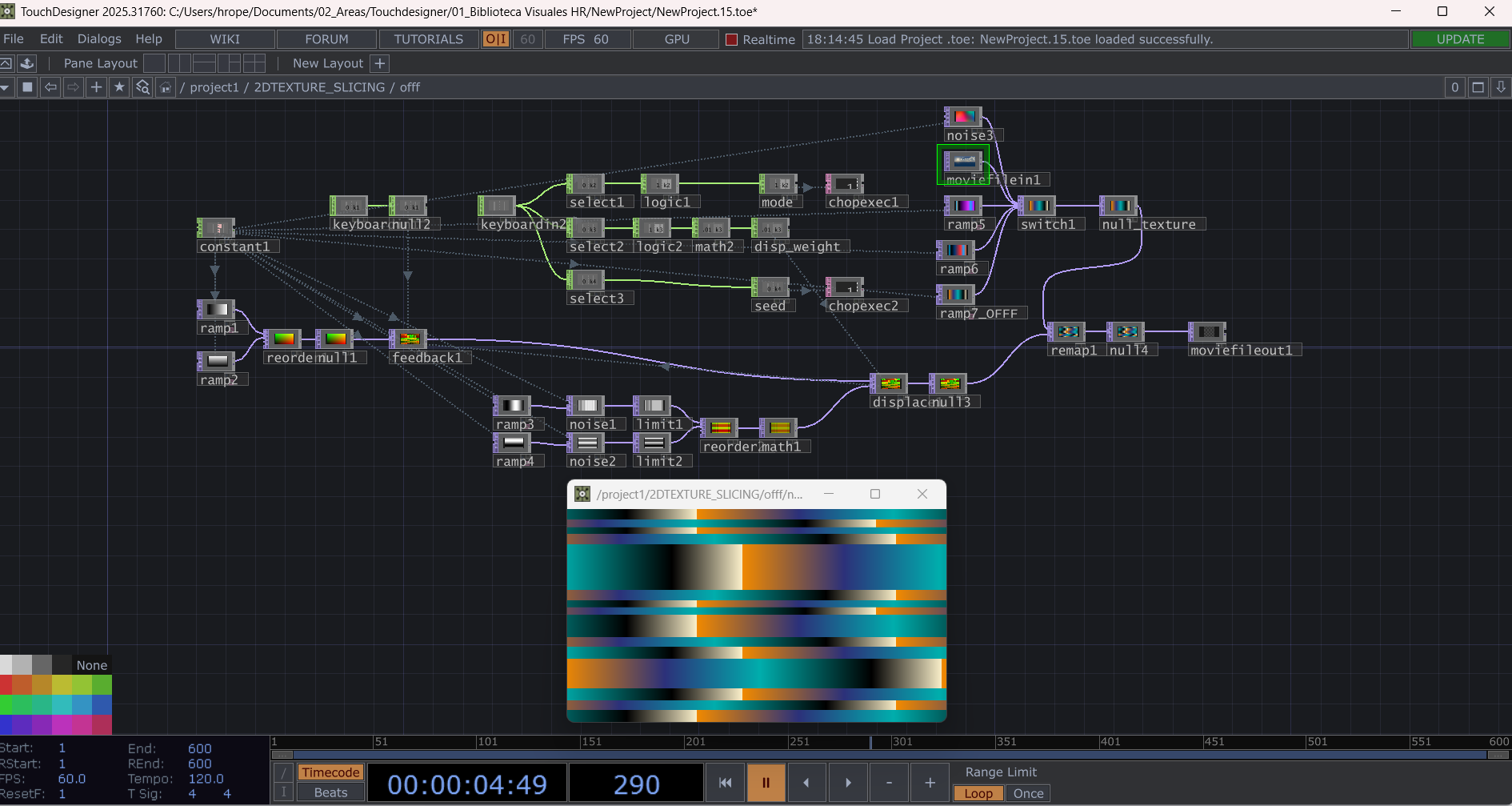The height and width of the screenshot is (806, 1512).
Task: Select single pane layout
Action: click(x=155, y=63)
